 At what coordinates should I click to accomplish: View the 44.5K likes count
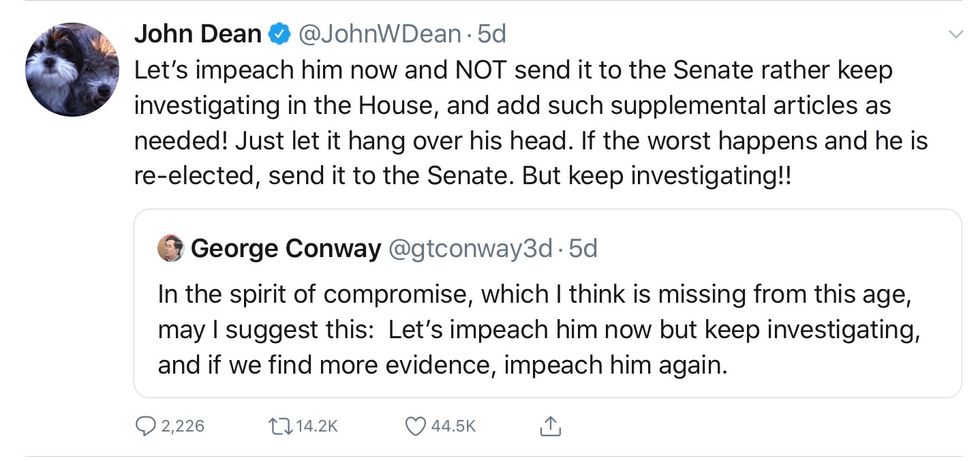click(453, 426)
